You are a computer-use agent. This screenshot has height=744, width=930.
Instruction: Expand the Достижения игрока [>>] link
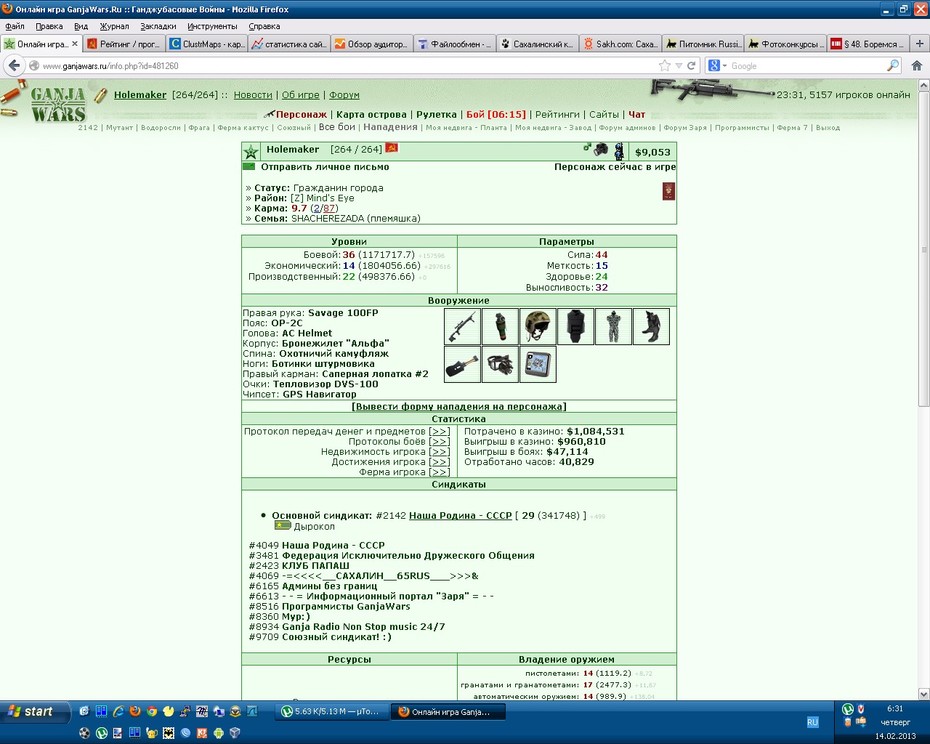(439, 462)
